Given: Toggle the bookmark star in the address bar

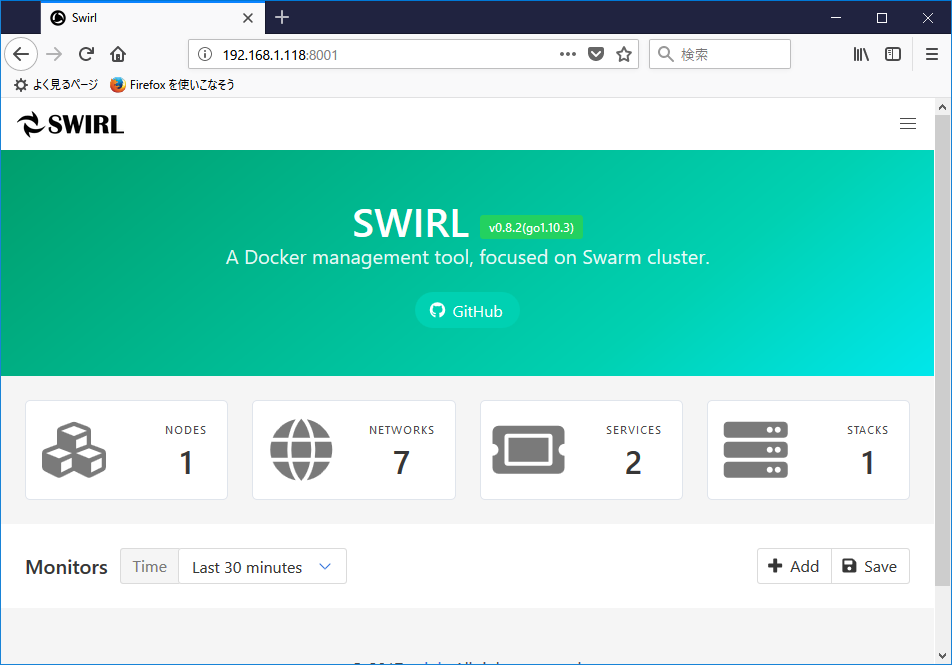Looking at the screenshot, I should click(624, 54).
